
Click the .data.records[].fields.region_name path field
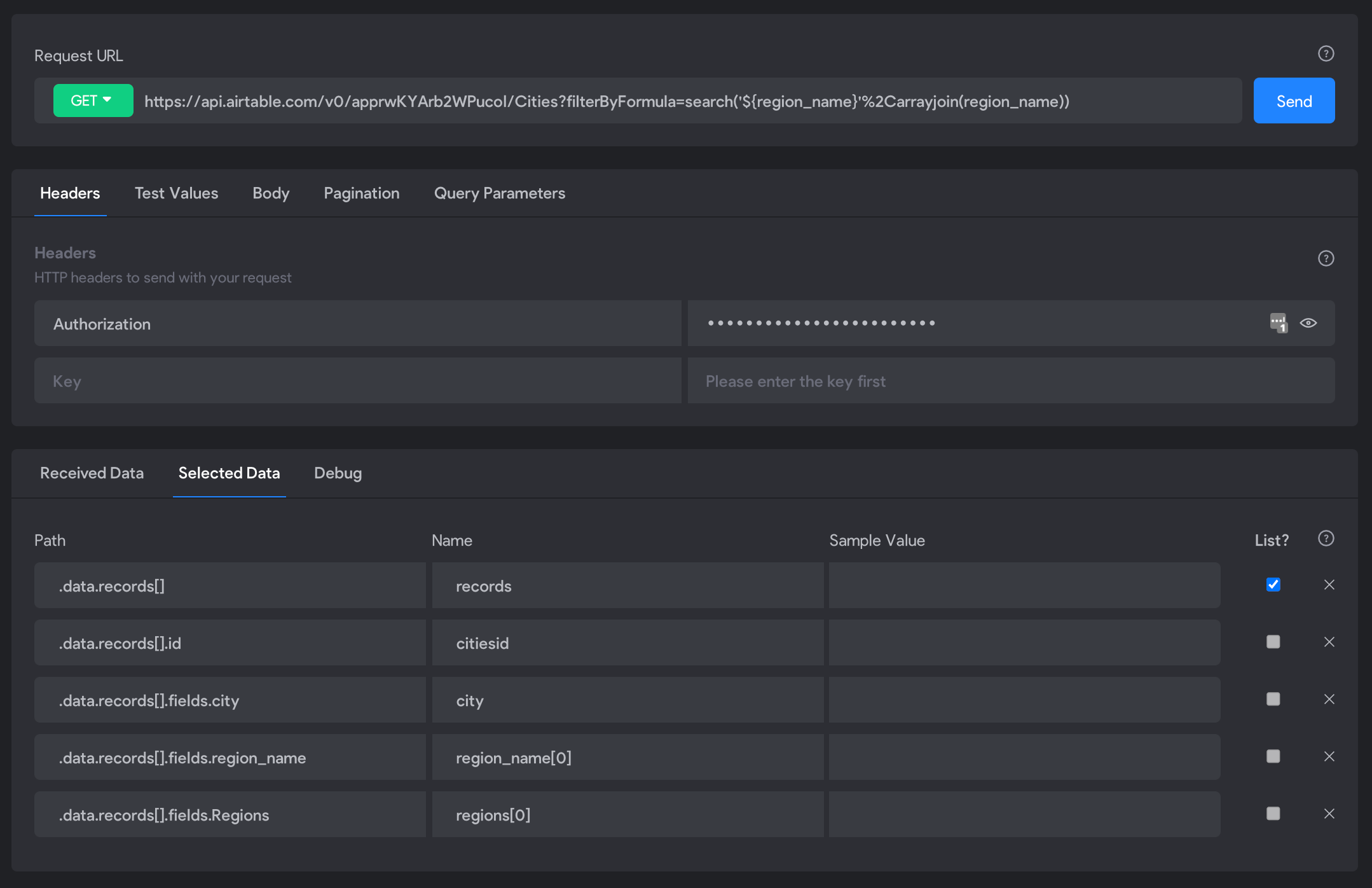[230, 757]
